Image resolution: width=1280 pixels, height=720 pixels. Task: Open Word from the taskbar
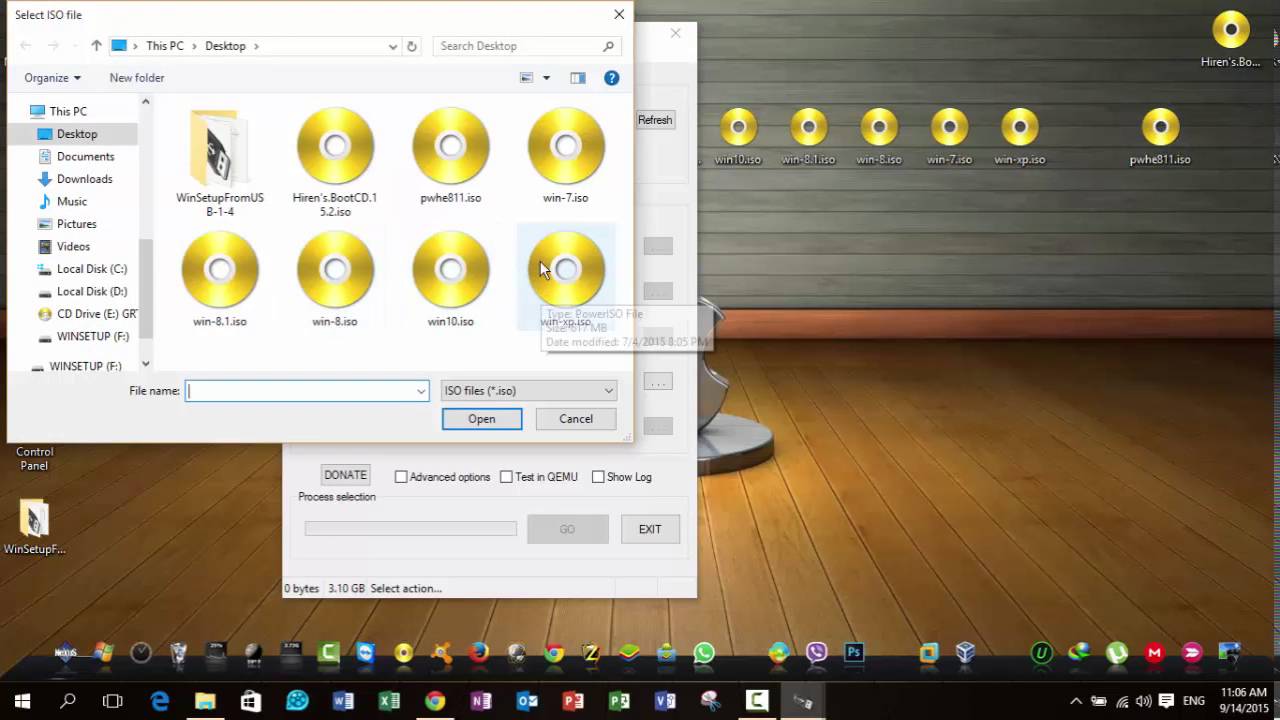click(343, 701)
